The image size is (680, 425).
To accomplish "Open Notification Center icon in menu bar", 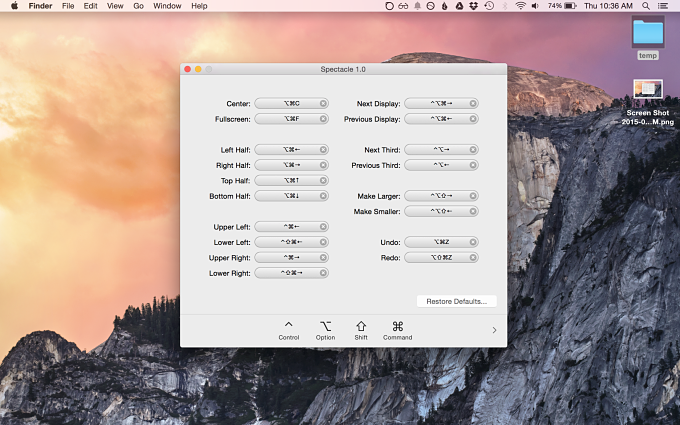I will (x=663, y=6).
